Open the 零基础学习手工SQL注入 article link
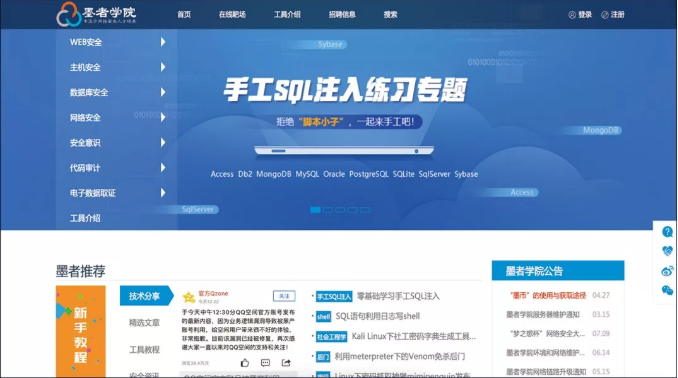 coord(398,296)
